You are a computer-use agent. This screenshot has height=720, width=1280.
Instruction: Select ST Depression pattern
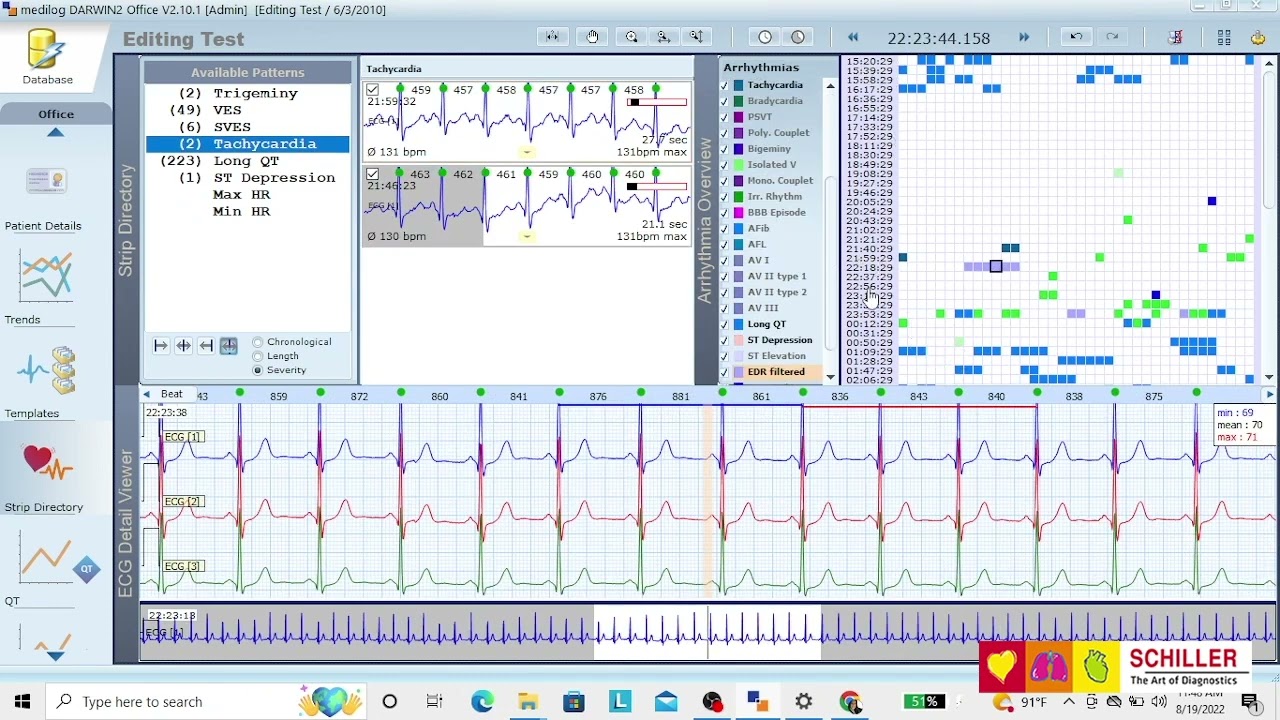tap(248, 178)
